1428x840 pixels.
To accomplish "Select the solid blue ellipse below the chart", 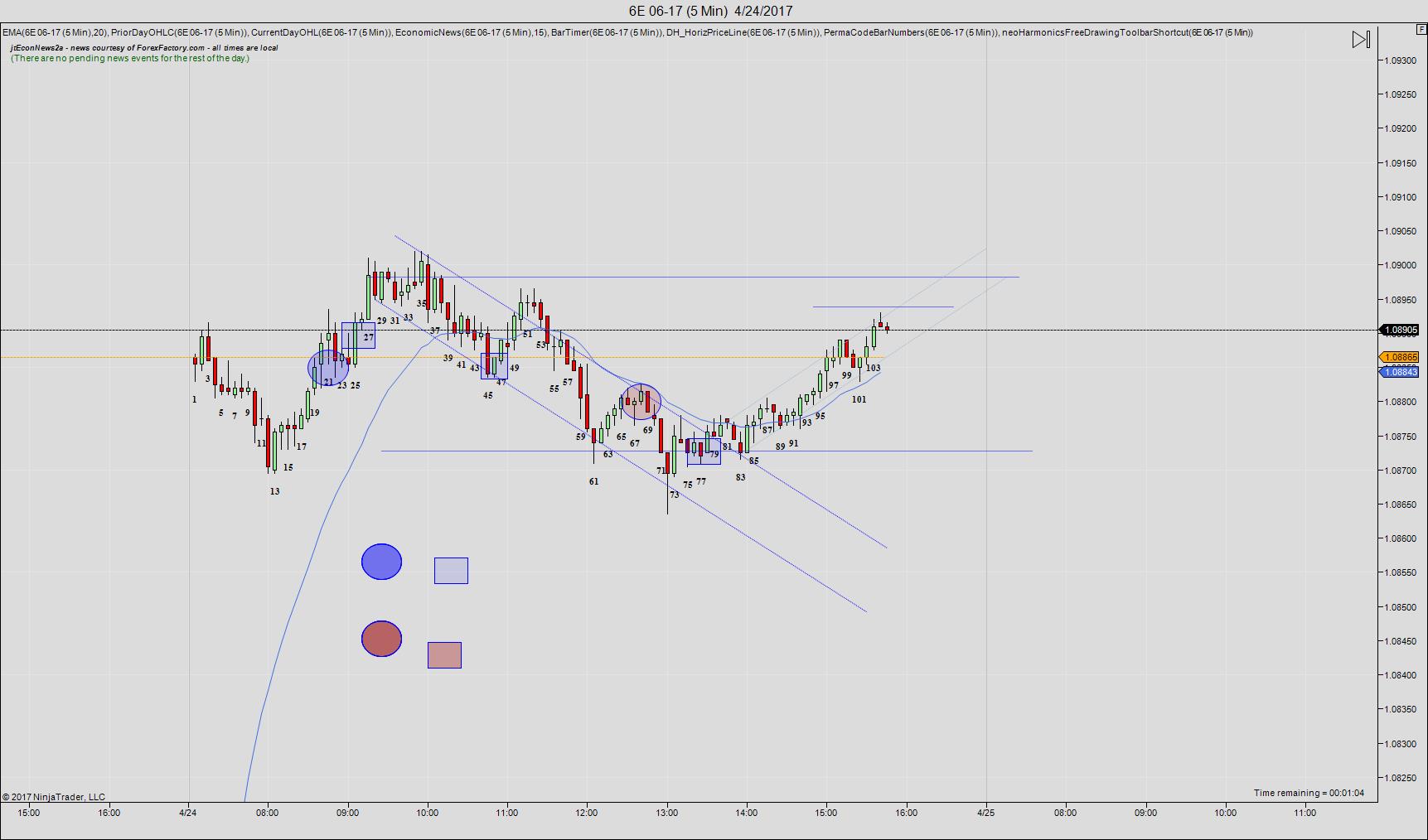I will click(381, 562).
